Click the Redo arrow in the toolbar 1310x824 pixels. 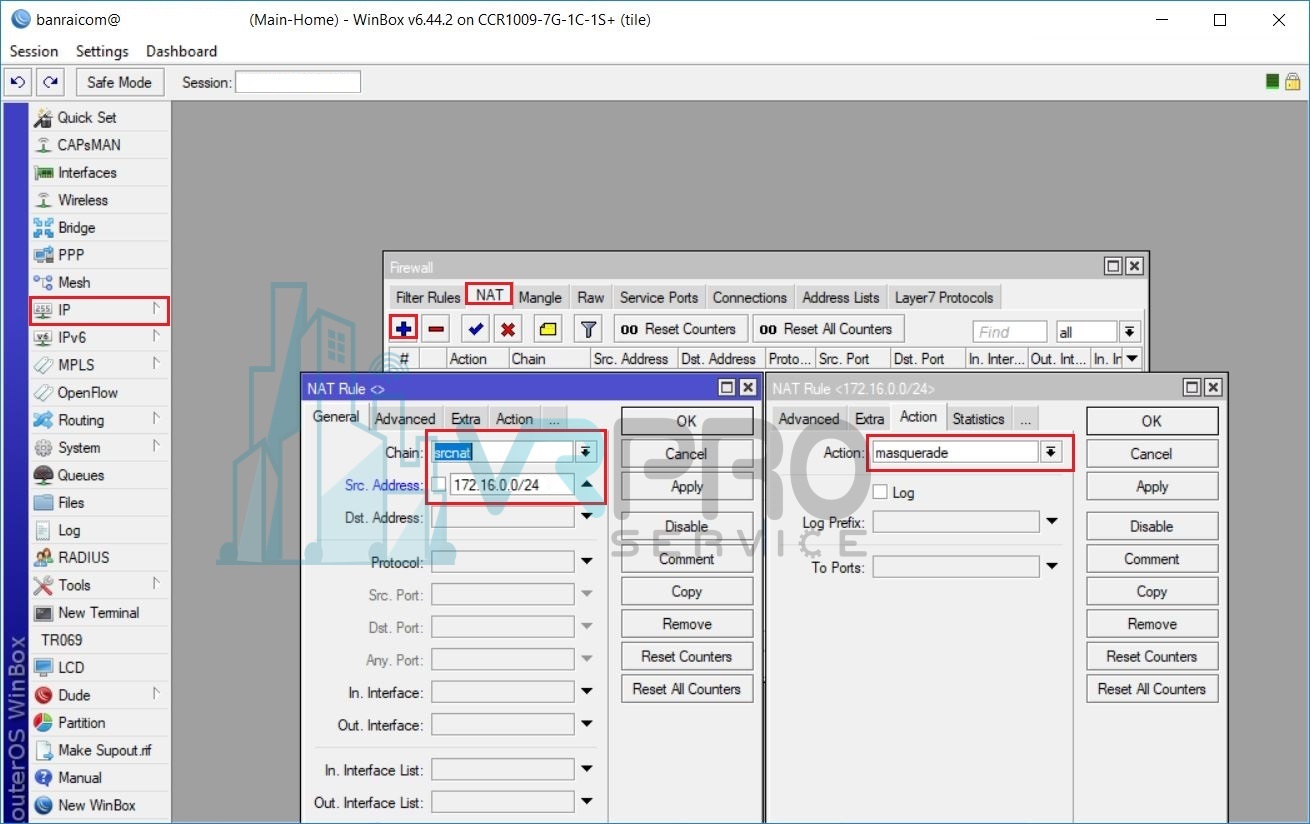coord(51,82)
